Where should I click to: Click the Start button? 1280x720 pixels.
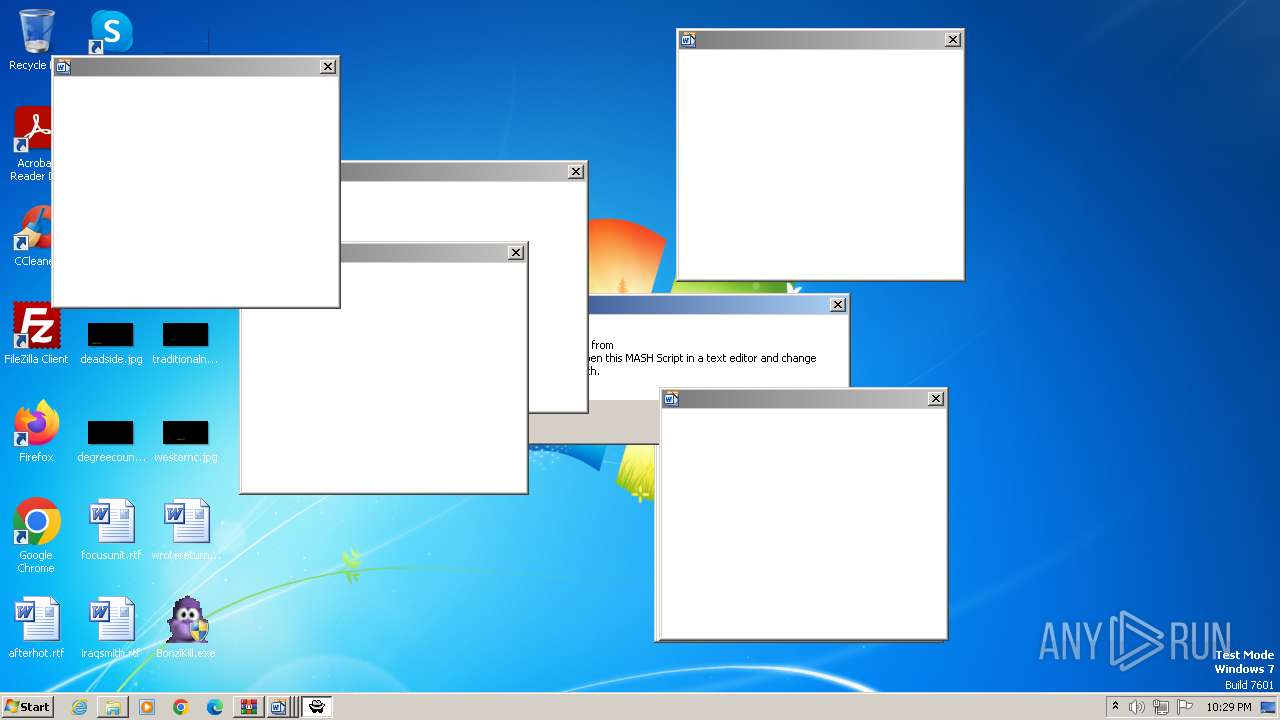27,707
